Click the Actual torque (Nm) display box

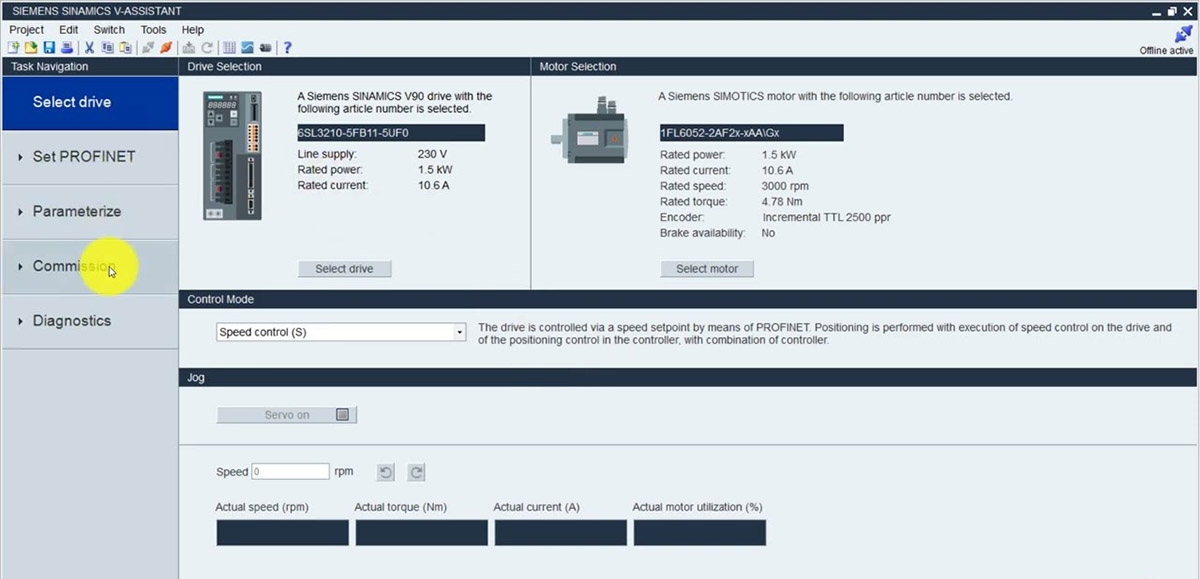coord(421,532)
